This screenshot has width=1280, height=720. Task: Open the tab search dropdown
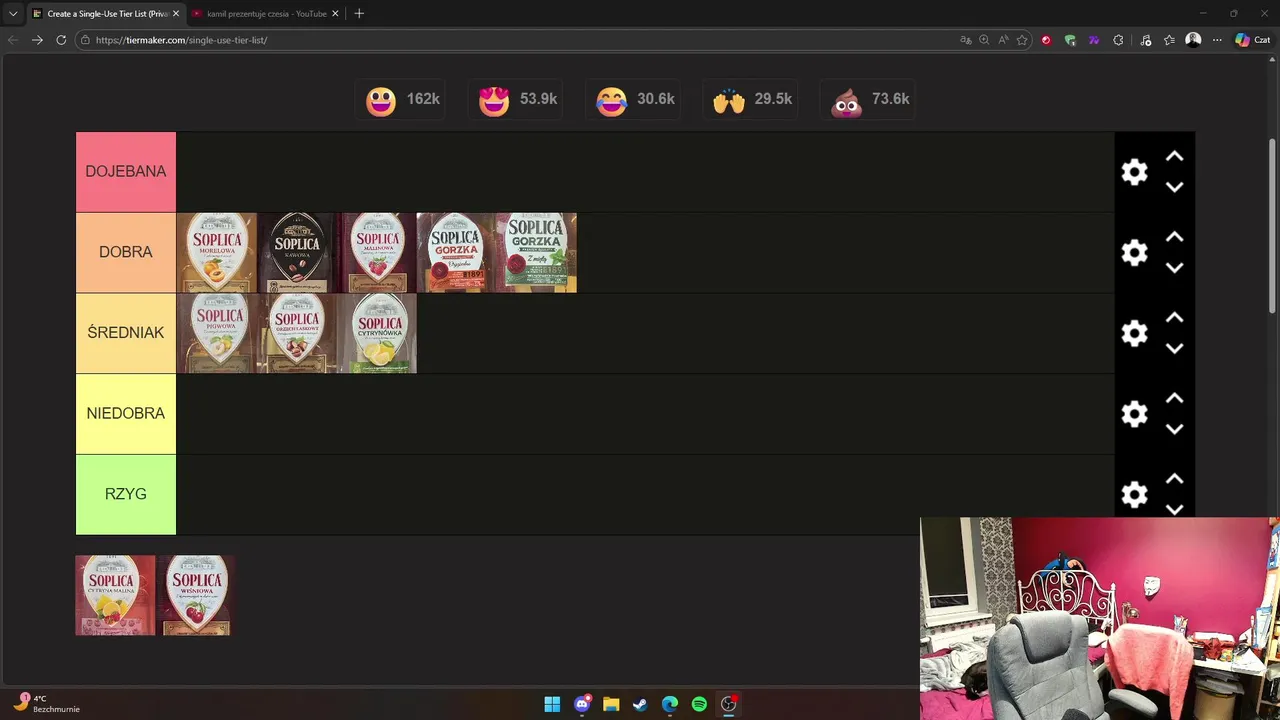click(13, 14)
